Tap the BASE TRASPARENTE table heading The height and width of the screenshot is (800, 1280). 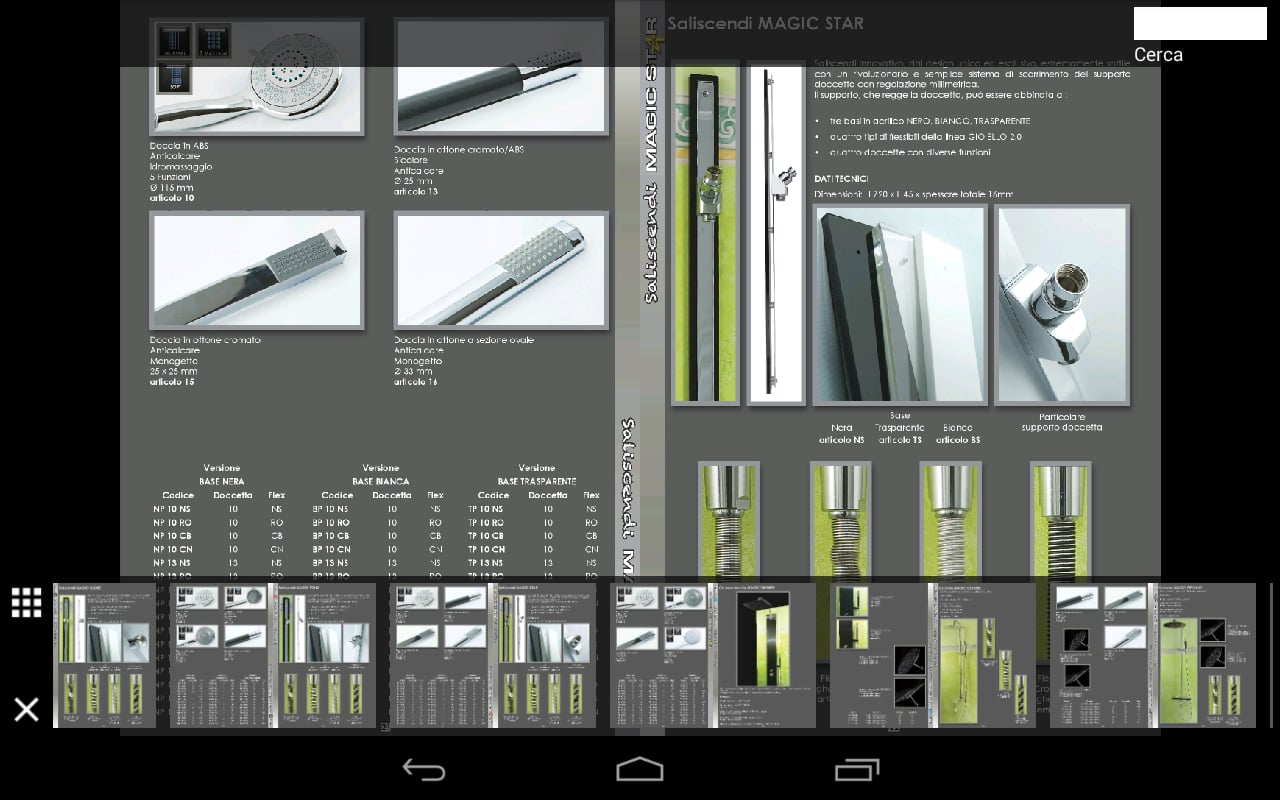(x=537, y=481)
